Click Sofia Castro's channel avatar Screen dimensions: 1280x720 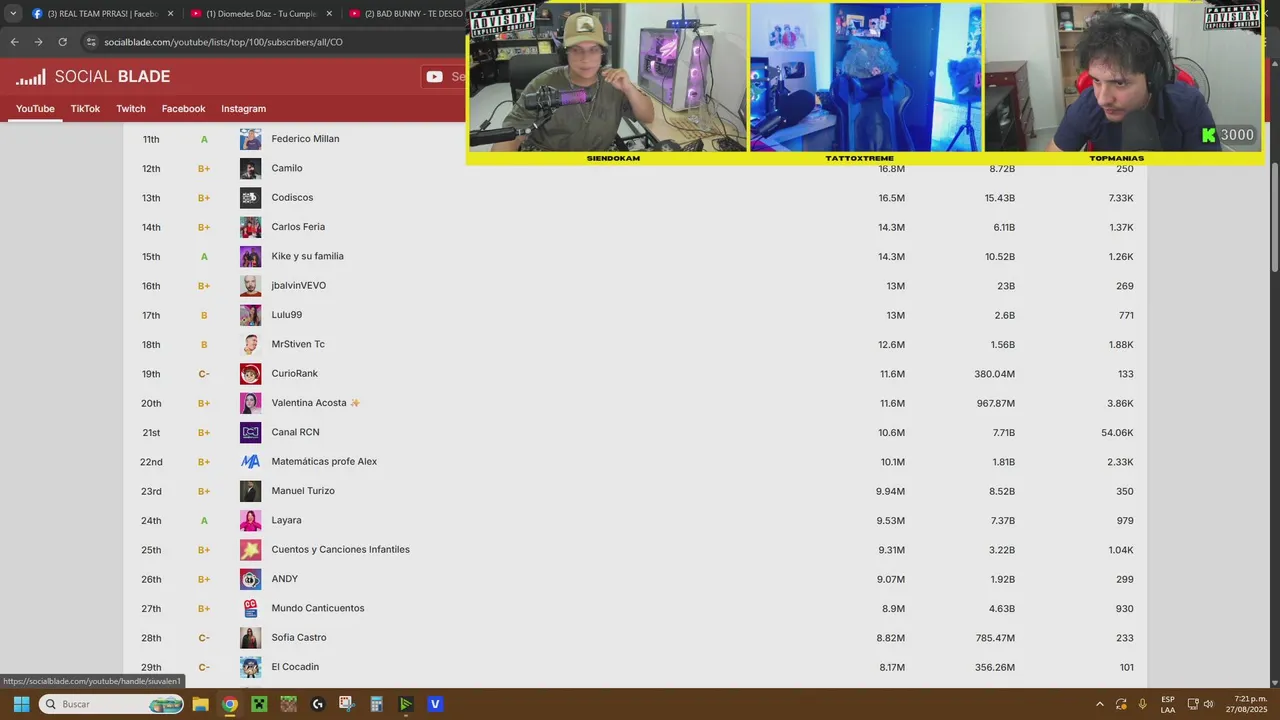250,638
